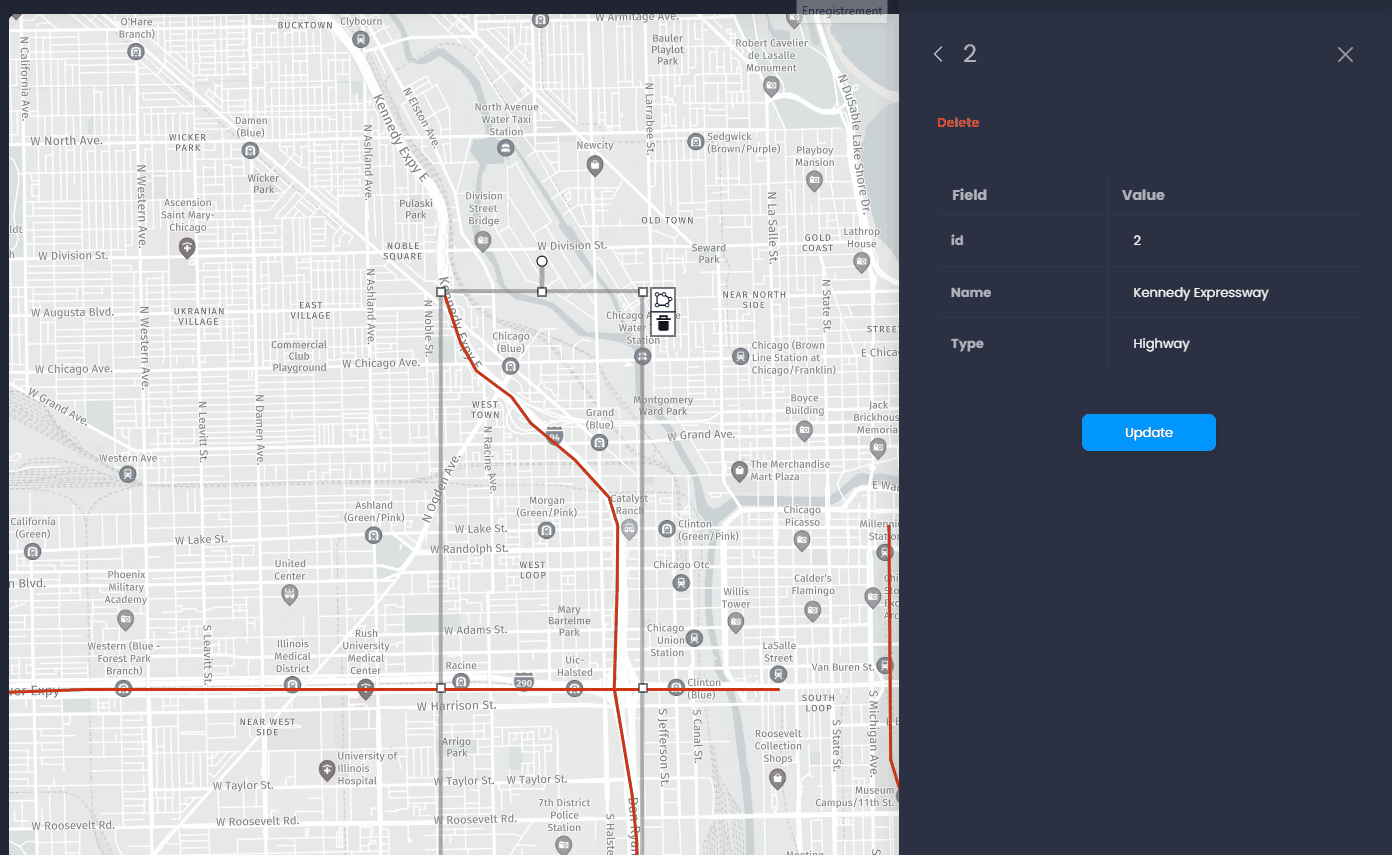Viewport: 1392px width, 855px height.
Task: Click the bottom-right selection handle near Clinton (Blue)
Action: pos(643,688)
